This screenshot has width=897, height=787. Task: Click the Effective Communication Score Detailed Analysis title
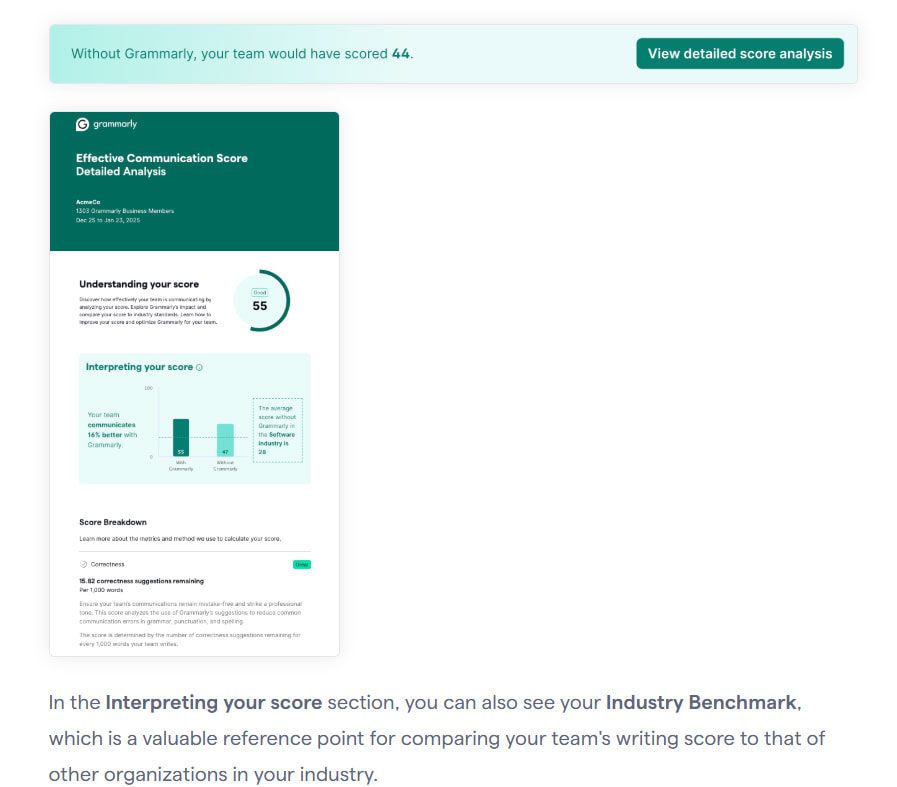pos(162,165)
